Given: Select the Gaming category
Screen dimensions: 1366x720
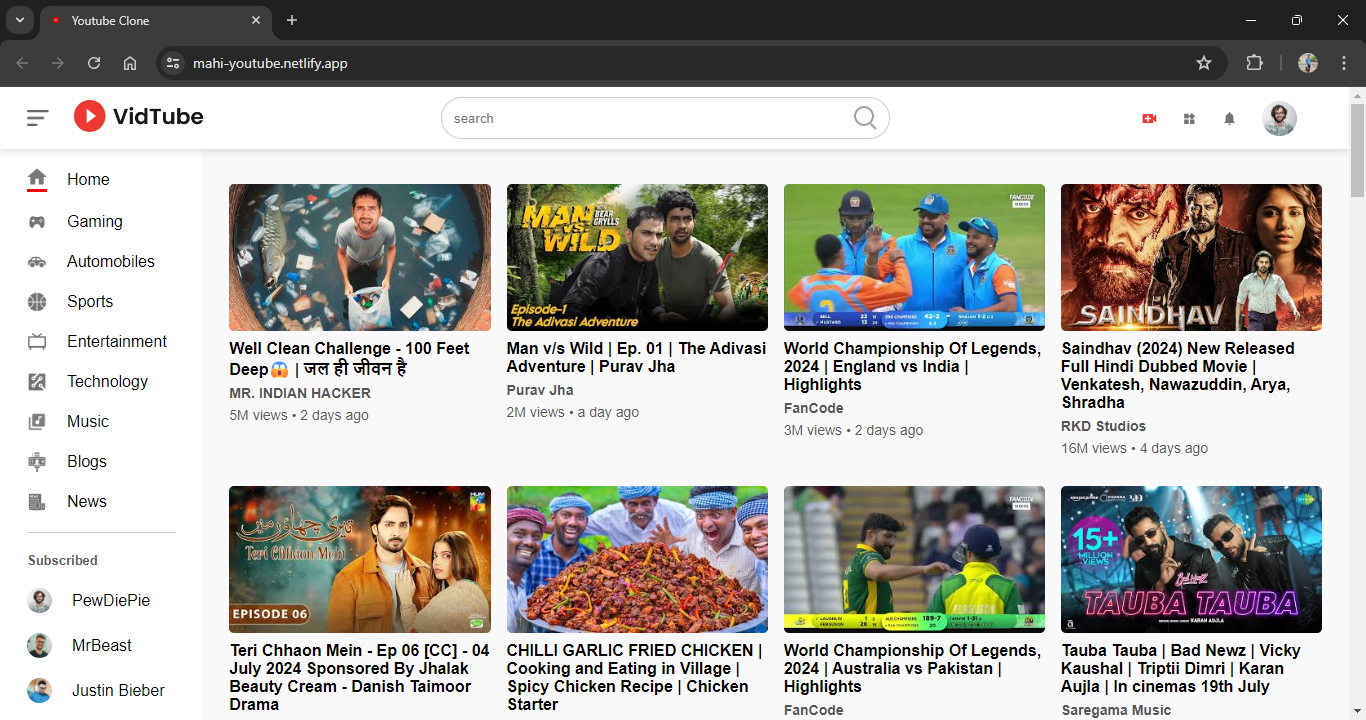Looking at the screenshot, I should (95, 222).
